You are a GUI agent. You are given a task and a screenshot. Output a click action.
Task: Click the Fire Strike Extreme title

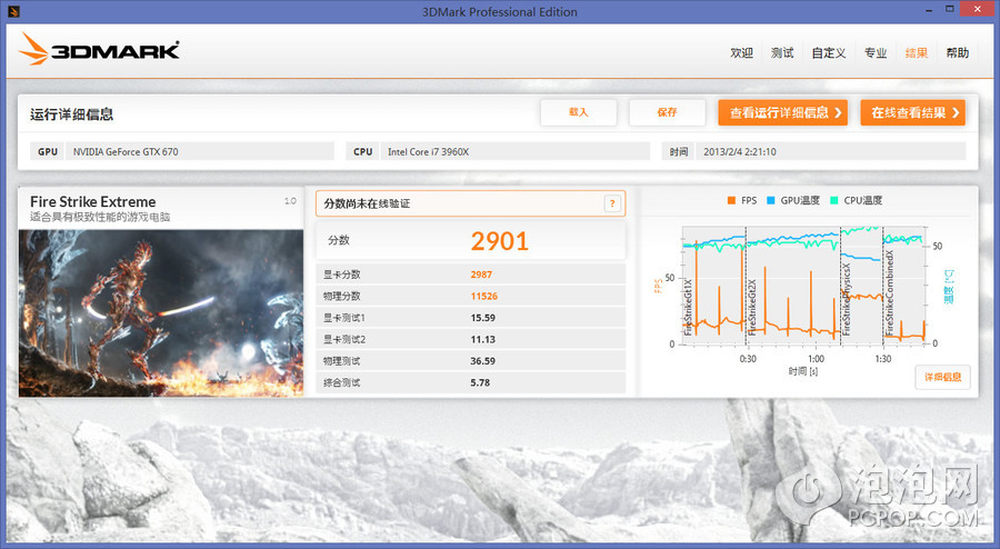tap(93, 201)
